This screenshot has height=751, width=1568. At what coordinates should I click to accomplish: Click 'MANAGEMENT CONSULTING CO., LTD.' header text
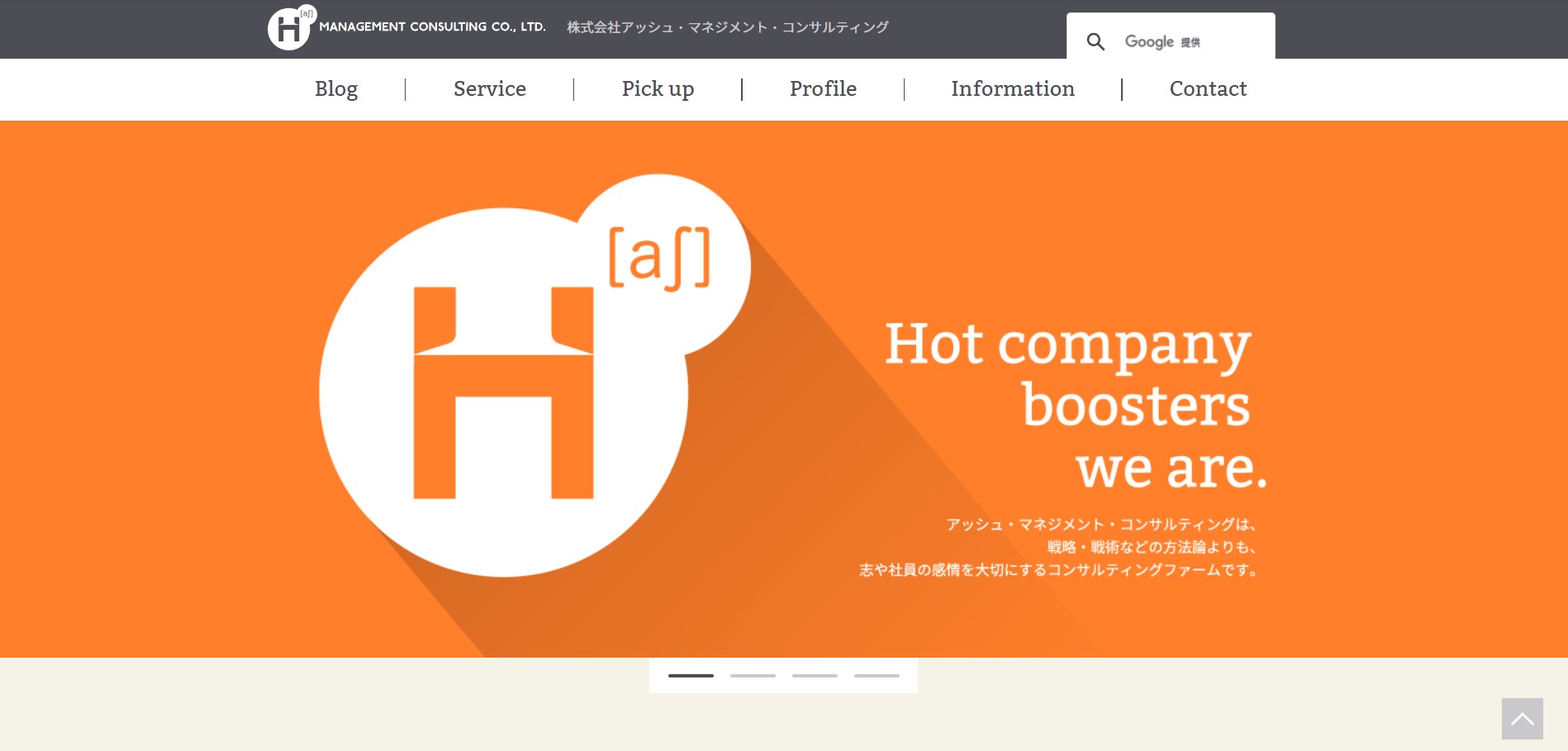coord(432,27)
